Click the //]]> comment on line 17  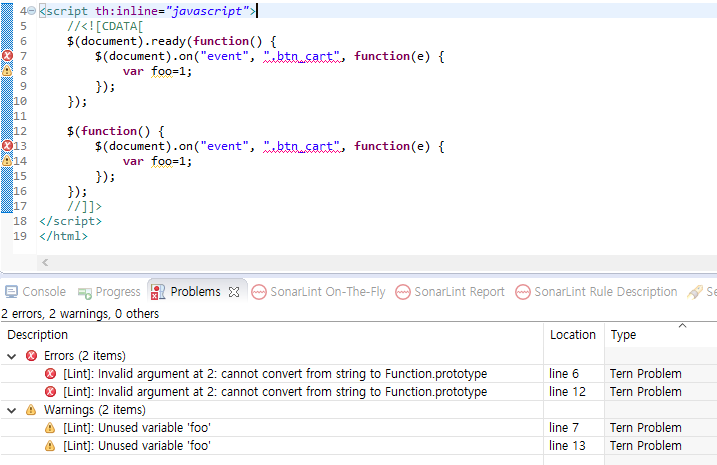[x=85, y=206]
